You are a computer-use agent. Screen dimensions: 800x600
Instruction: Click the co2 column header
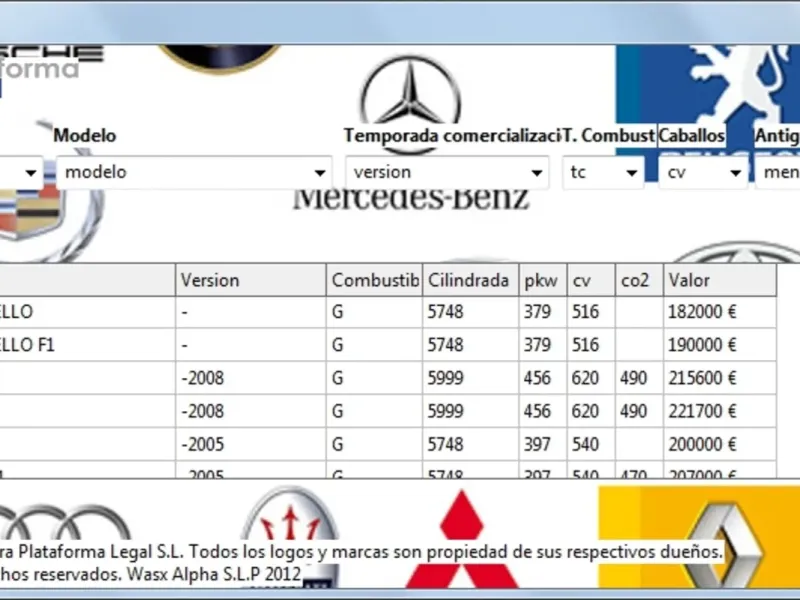click(639, 280)
